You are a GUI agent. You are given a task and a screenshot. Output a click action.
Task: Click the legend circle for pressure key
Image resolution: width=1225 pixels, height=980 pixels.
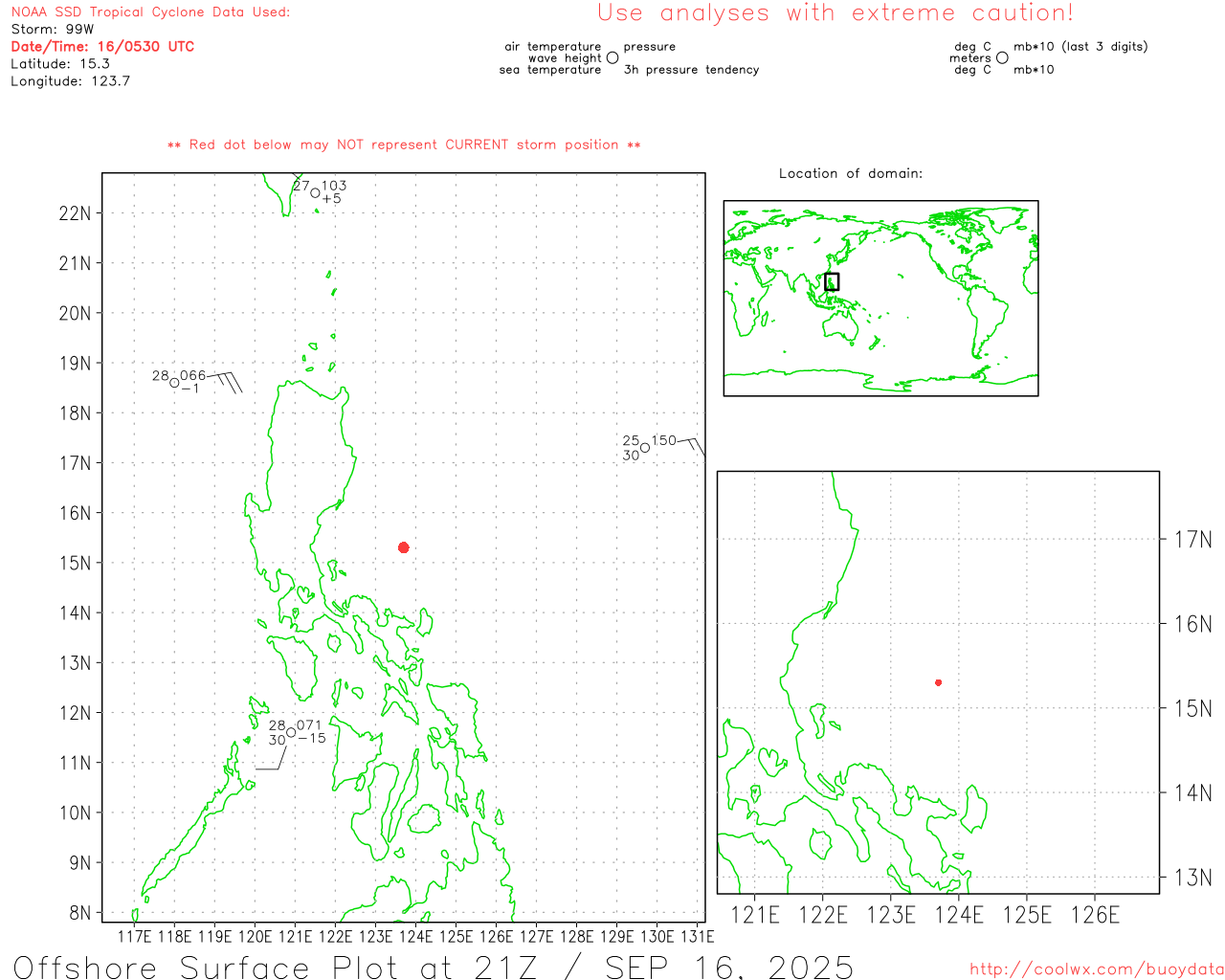pos(612,57)
